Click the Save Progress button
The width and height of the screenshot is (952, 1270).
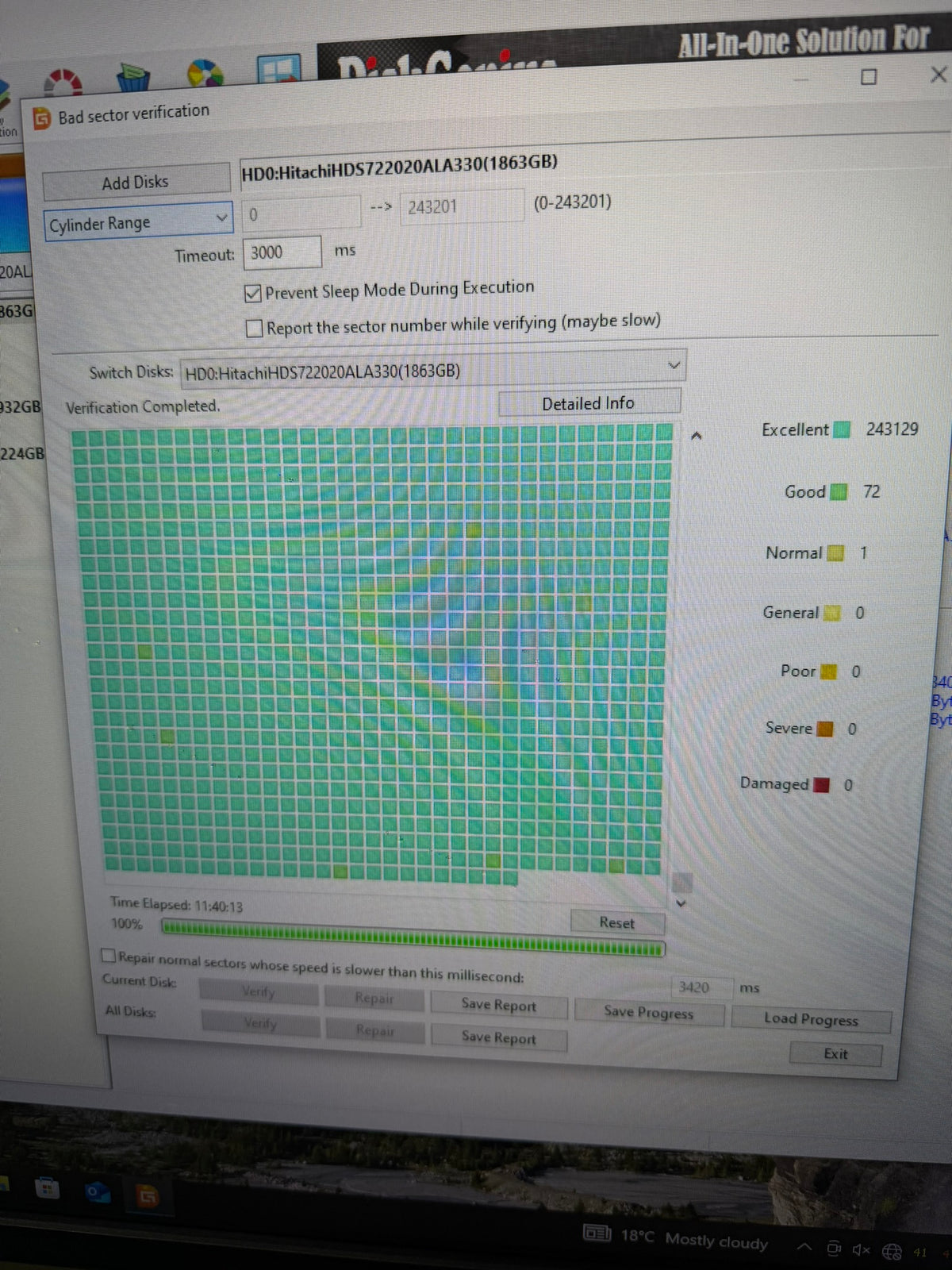(x=649, y=1011)
